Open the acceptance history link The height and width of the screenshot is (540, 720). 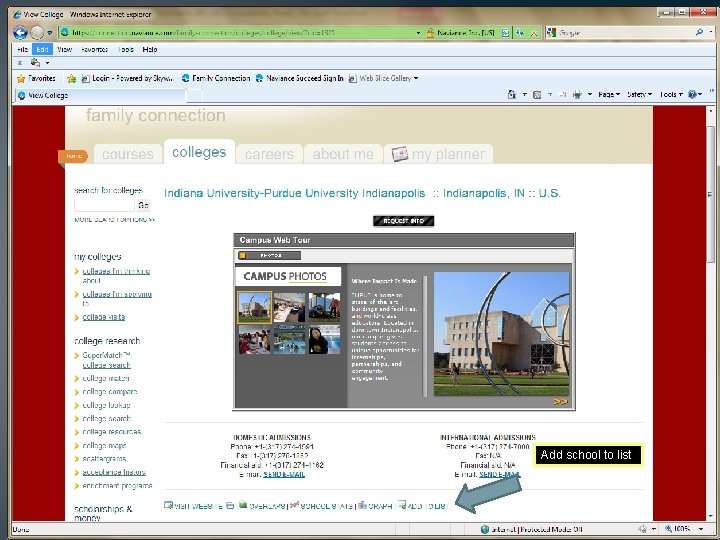(x=114, y=472)
